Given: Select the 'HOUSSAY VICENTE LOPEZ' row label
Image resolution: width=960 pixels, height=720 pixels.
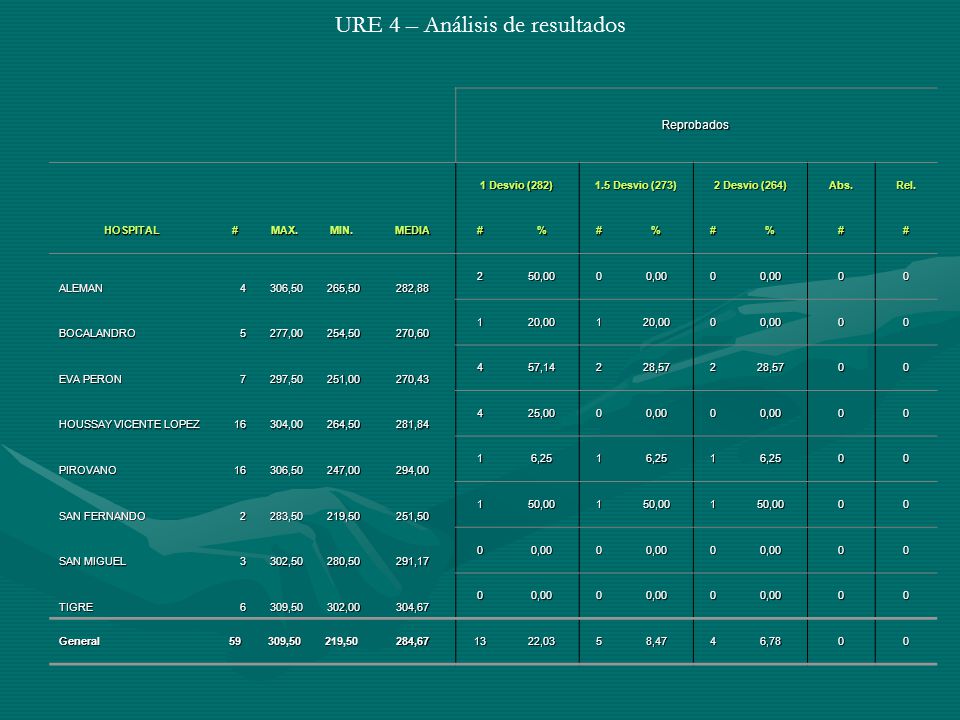Looking at the screenshot, I should [129, 424].
